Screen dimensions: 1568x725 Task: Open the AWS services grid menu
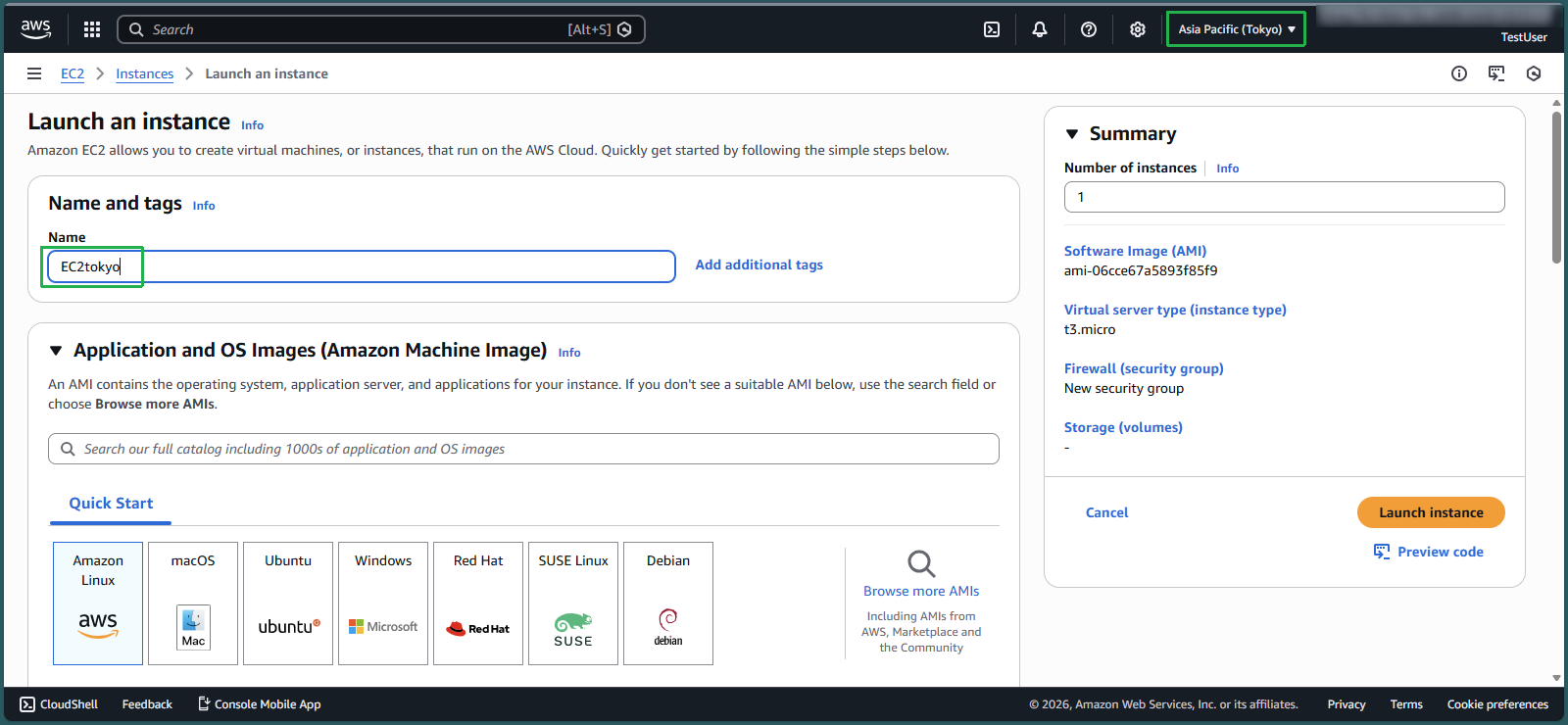point(92,29)
